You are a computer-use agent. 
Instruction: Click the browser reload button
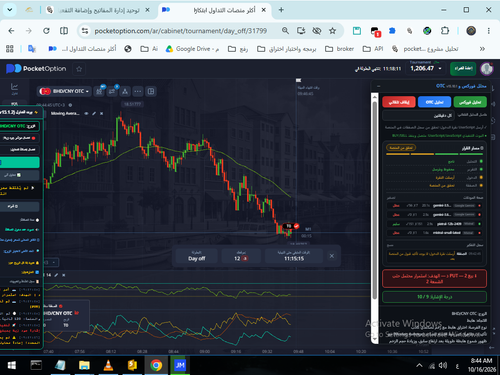[x=46, y=31]
